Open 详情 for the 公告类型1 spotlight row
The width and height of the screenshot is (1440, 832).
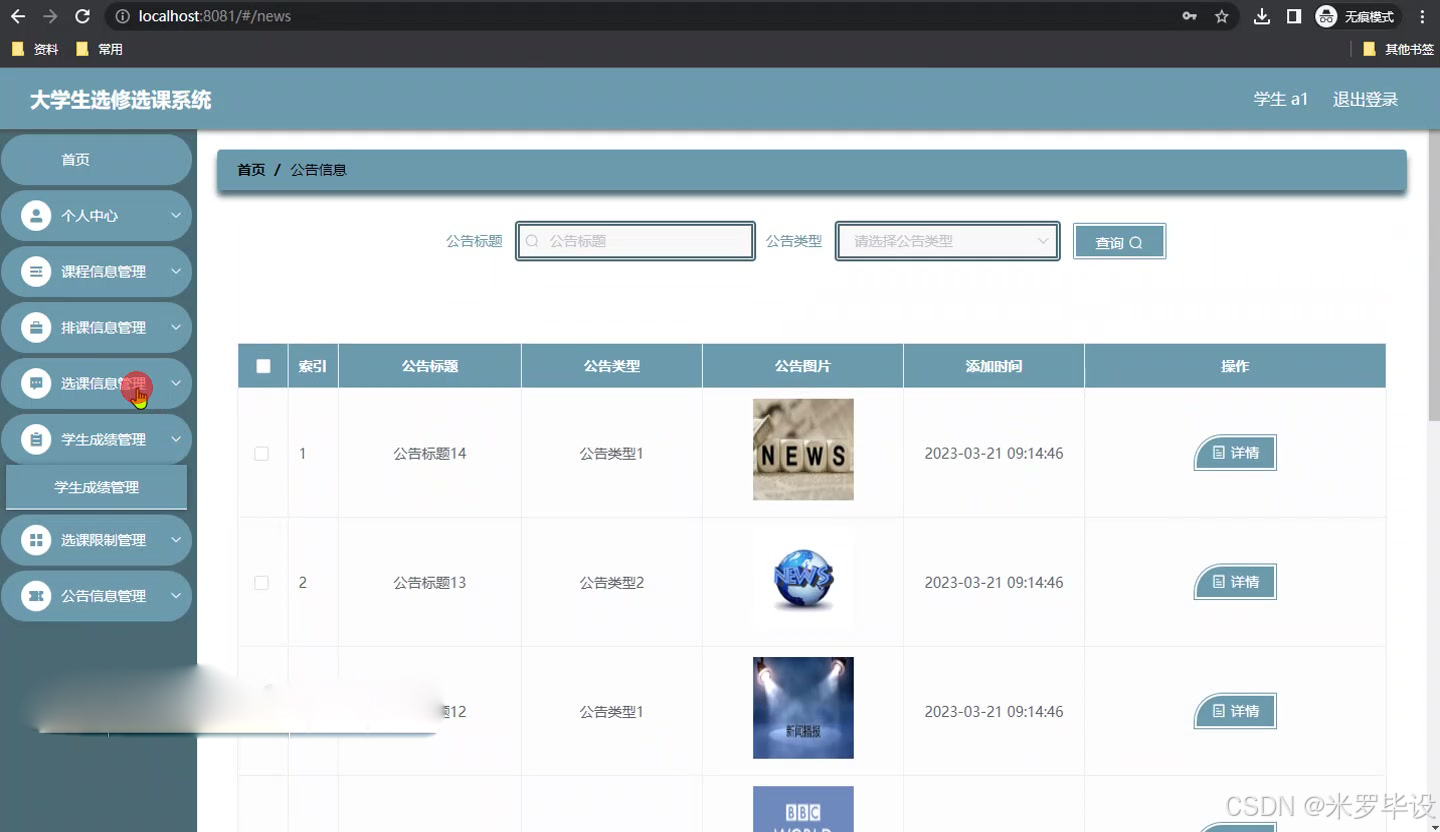[x=1235, y=711]
